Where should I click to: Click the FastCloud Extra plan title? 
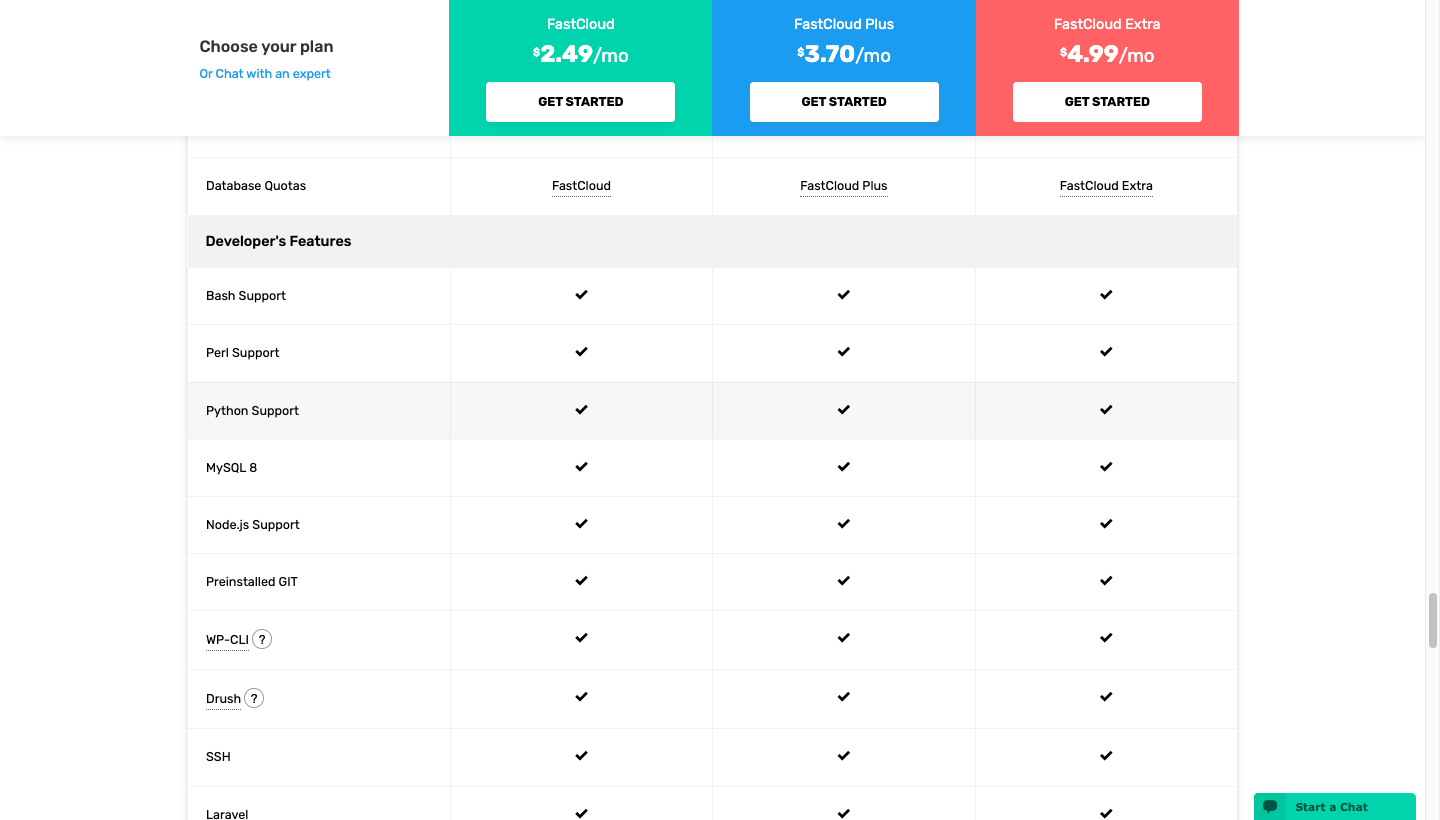click(x=1107, y=24)
